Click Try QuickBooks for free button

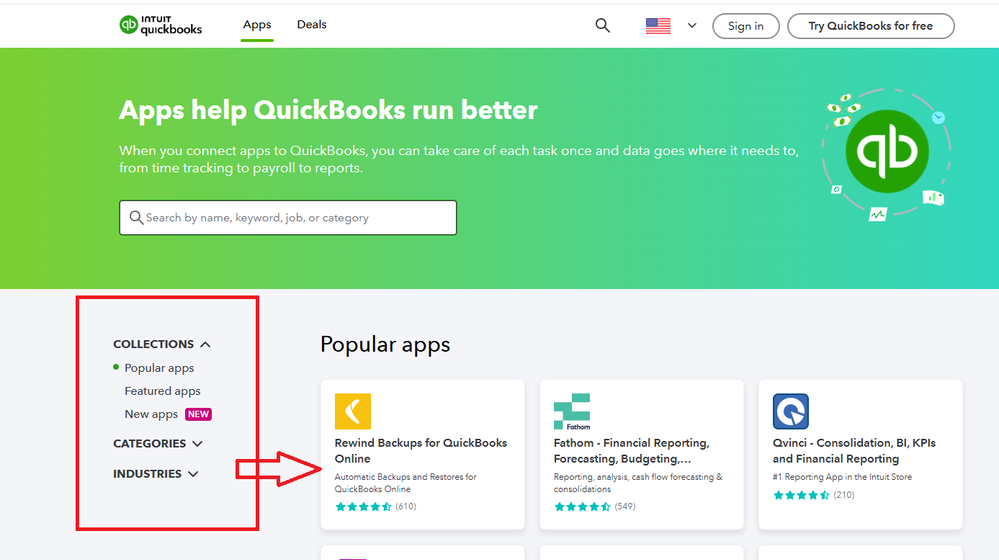coord(870,26)
